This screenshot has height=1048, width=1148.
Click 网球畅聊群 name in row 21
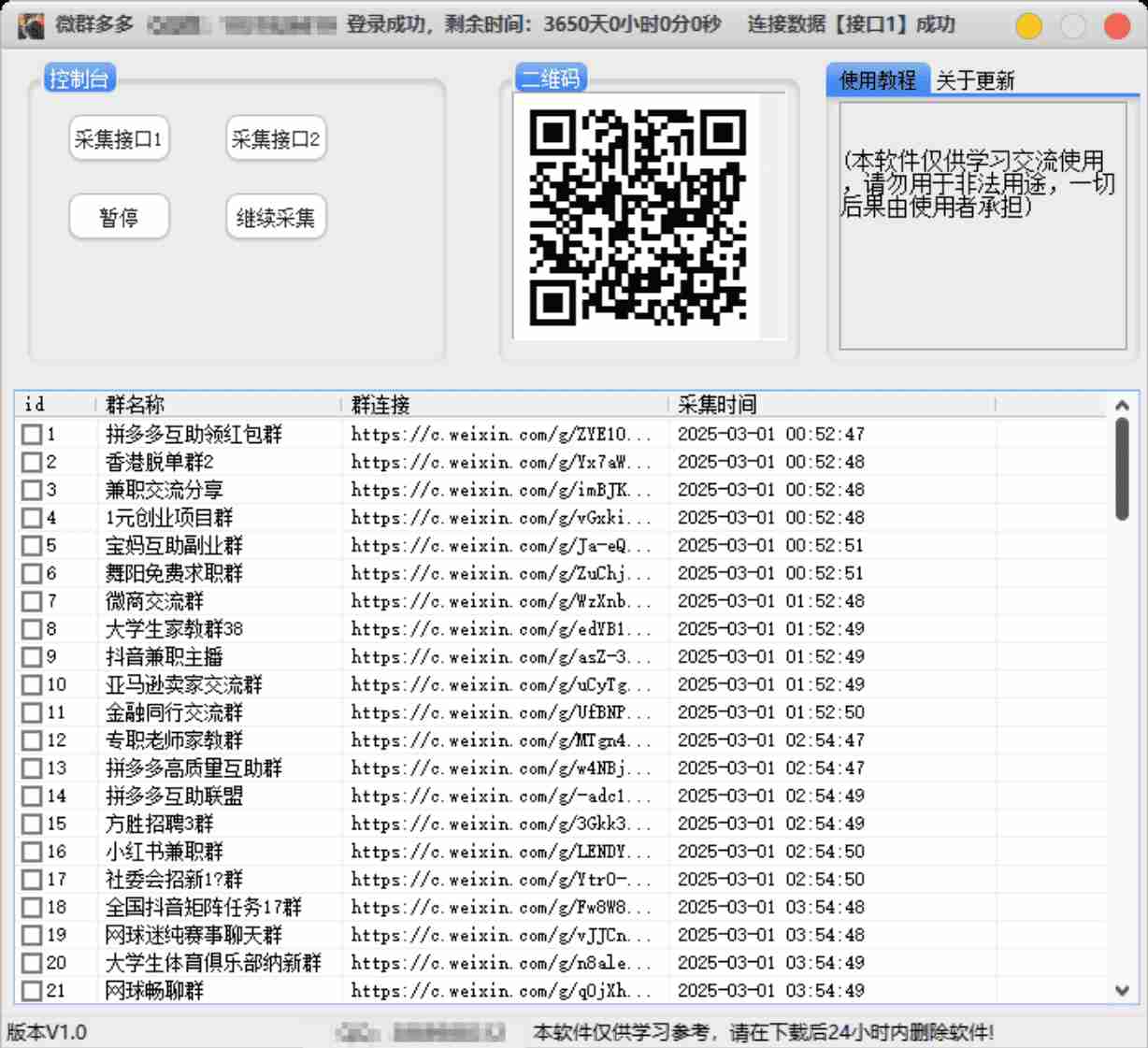tap(154, 990)
